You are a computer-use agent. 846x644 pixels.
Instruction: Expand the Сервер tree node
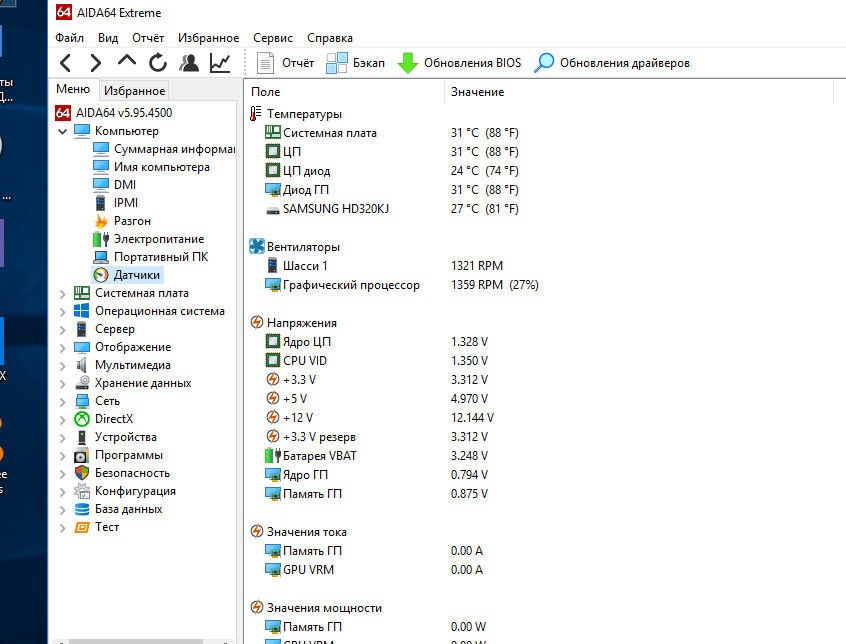[63, 330]
